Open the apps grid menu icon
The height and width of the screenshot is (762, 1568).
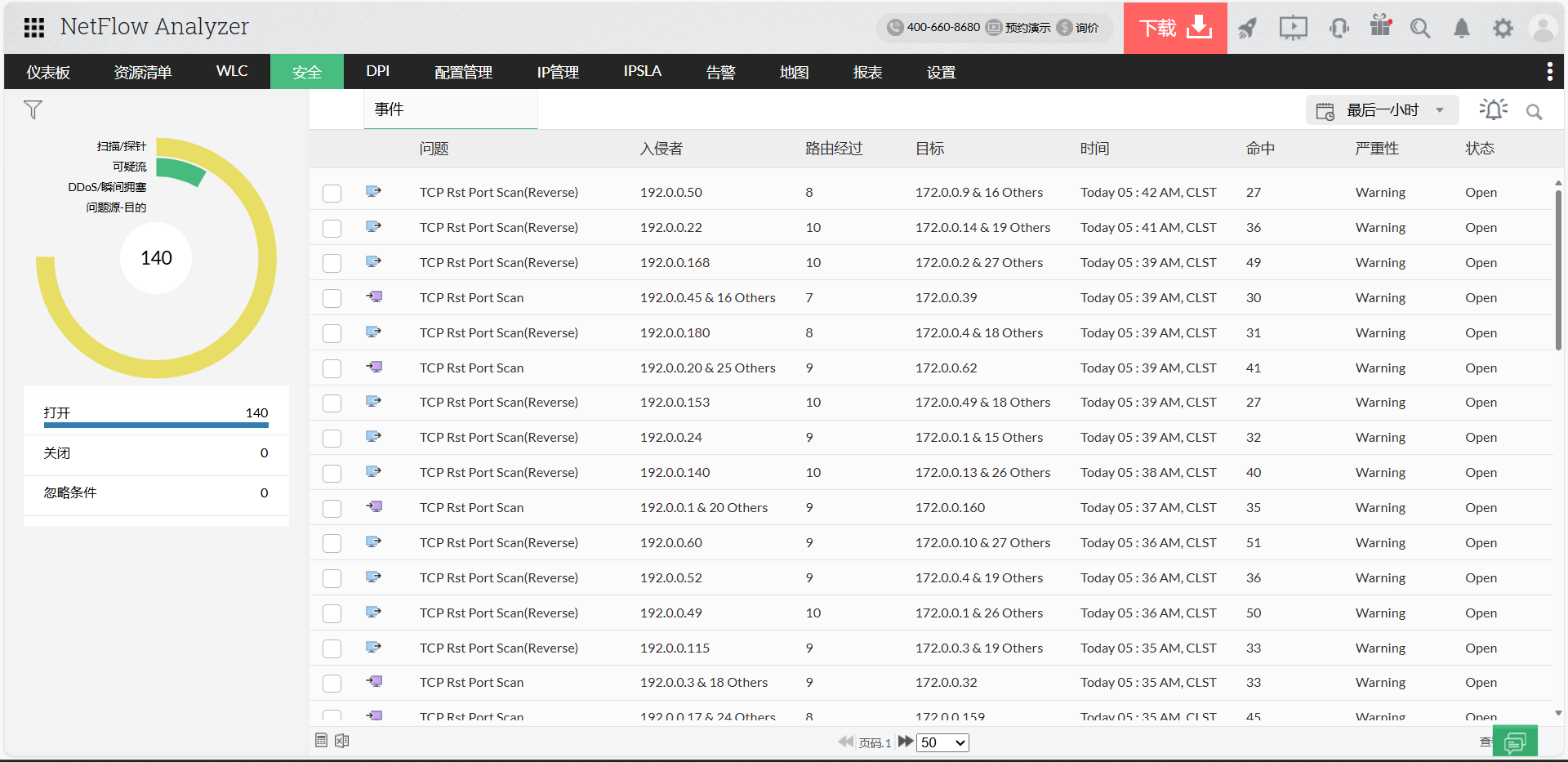(34, 28)
